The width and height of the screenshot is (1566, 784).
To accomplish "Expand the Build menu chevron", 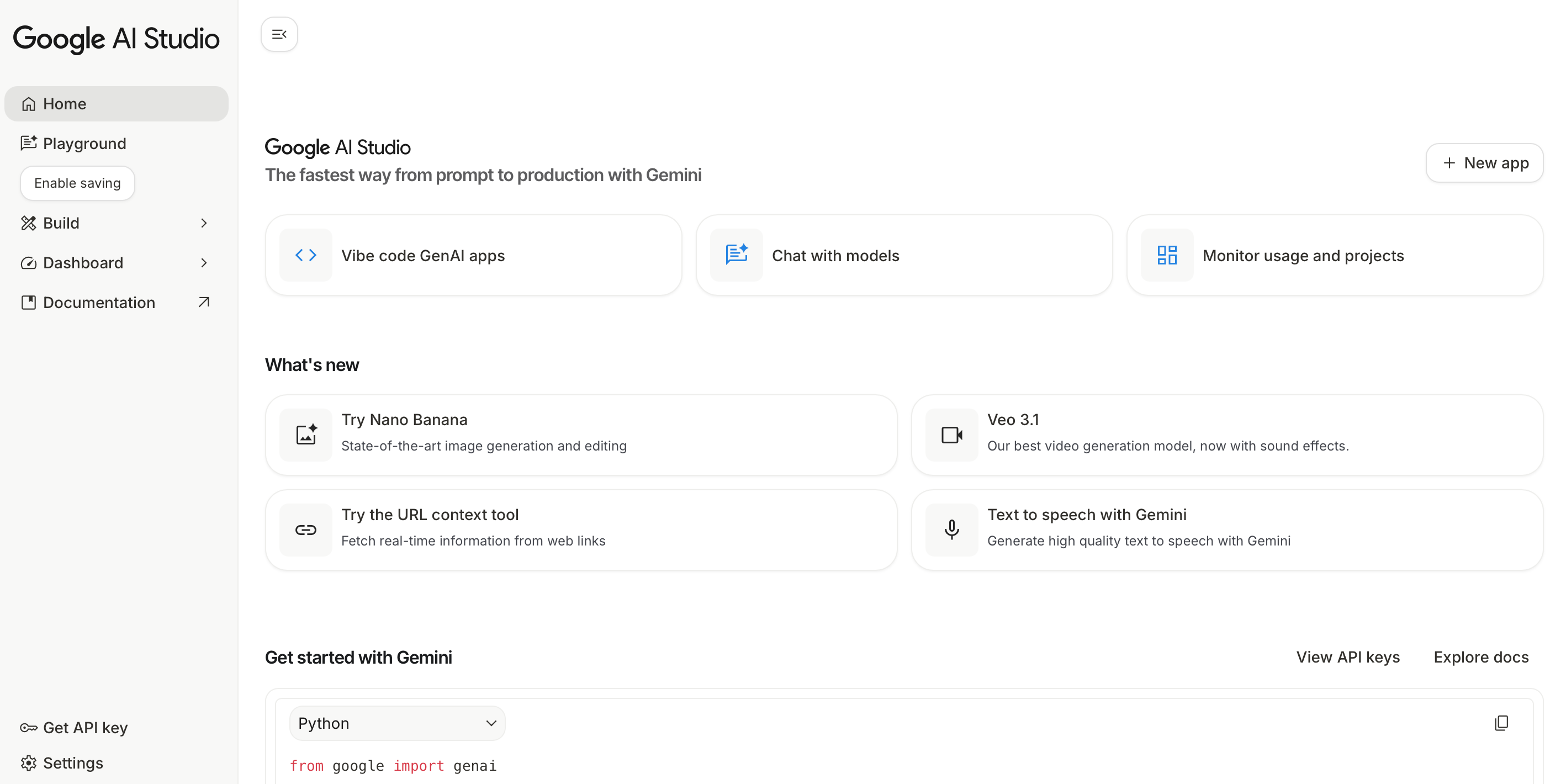I will tap(204, 223).
